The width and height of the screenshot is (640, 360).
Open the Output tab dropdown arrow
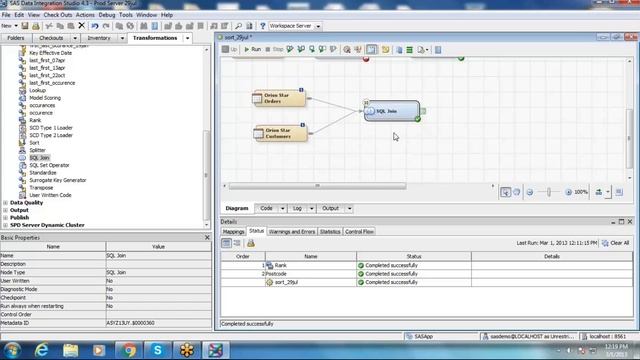[349, 209]
